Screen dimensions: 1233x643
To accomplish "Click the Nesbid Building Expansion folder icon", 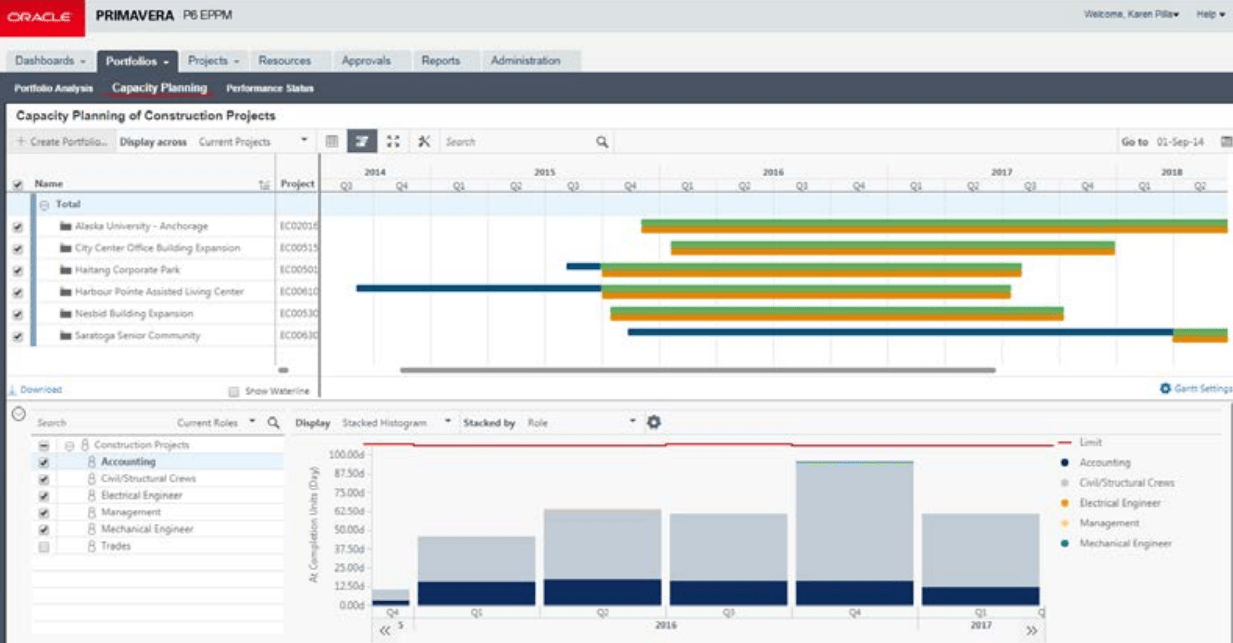I will click(x=66, y=314).
